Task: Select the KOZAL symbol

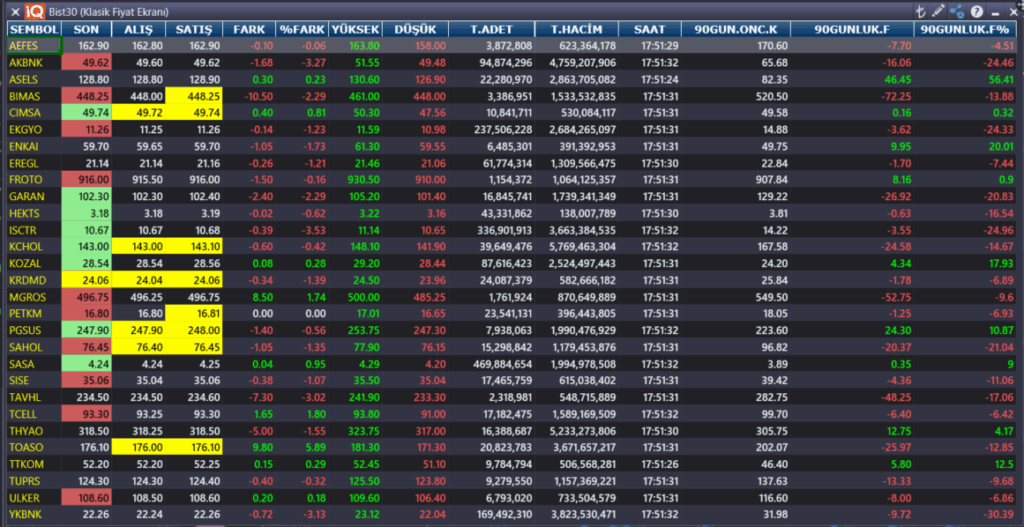Action: [25, 264]
